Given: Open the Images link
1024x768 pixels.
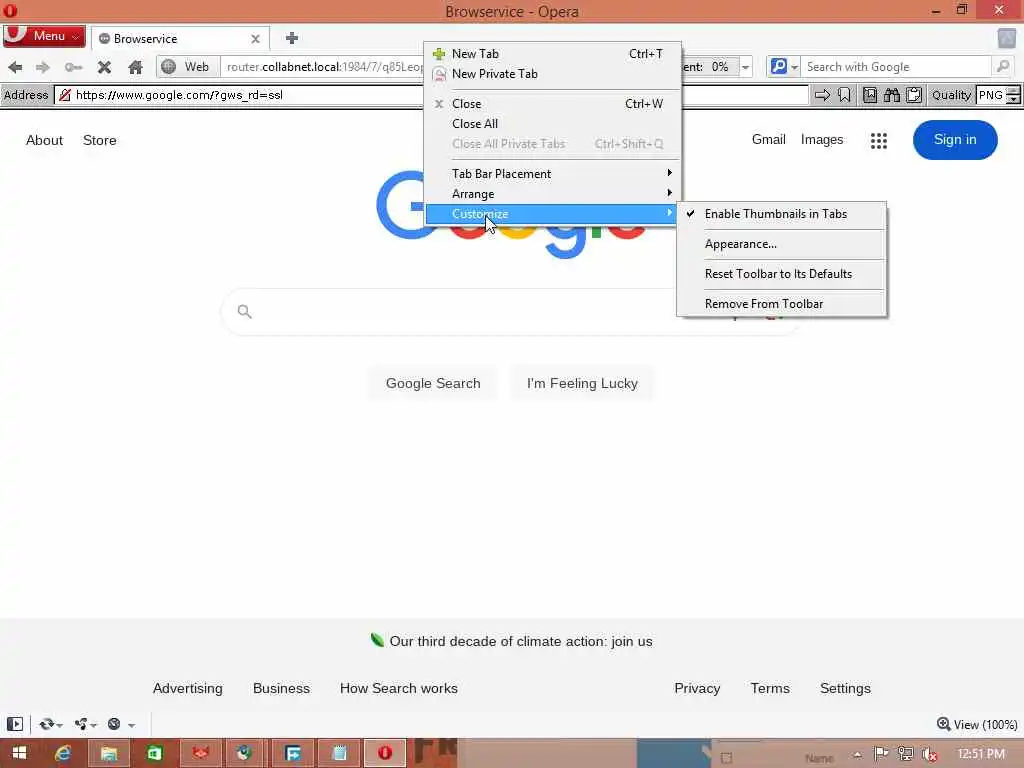Looking at the screenshot, I should 822,140.
